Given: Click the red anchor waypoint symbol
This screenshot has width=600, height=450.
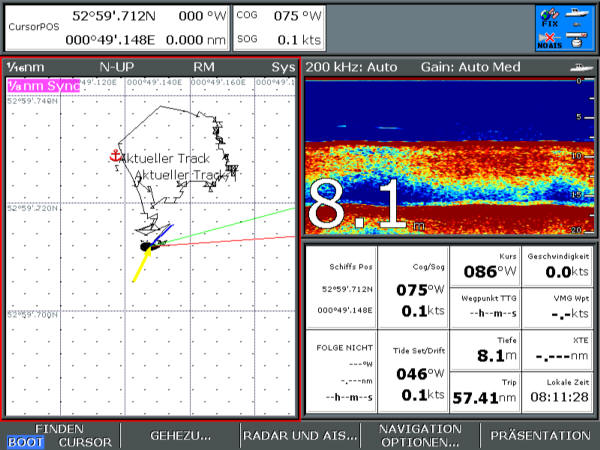Looking at the screenshot, I should pos(115,156).
